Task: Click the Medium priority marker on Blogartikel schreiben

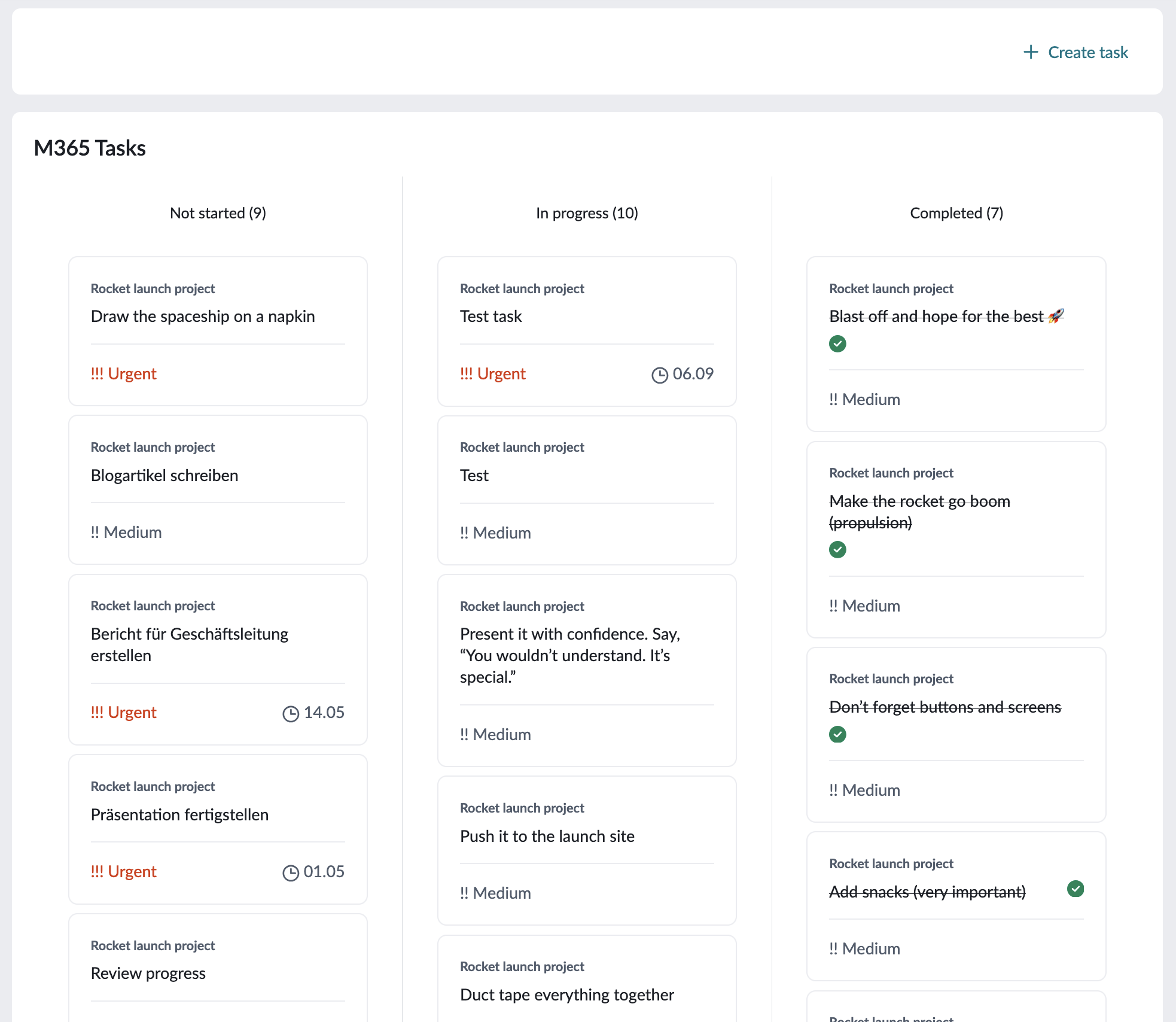Action: [x=126, y=532]
